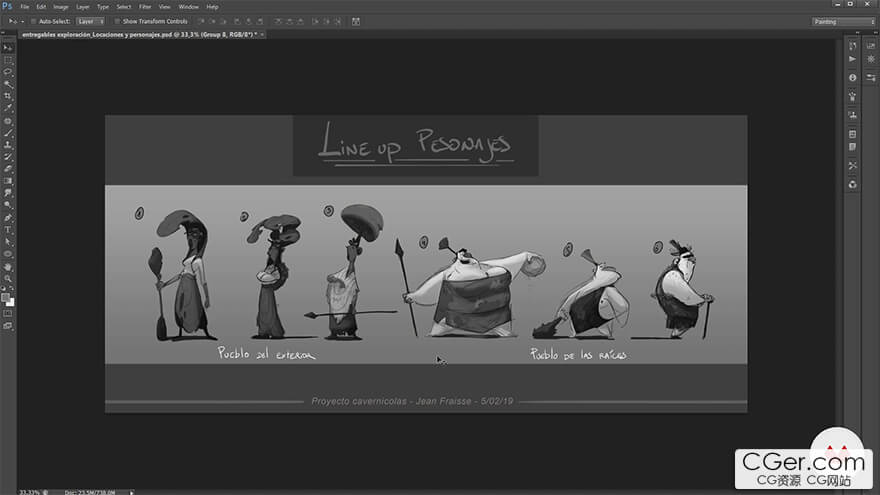The width and height of the screenshot is (880, 495).
Task: Open the Edit menu
Action: 41,7
